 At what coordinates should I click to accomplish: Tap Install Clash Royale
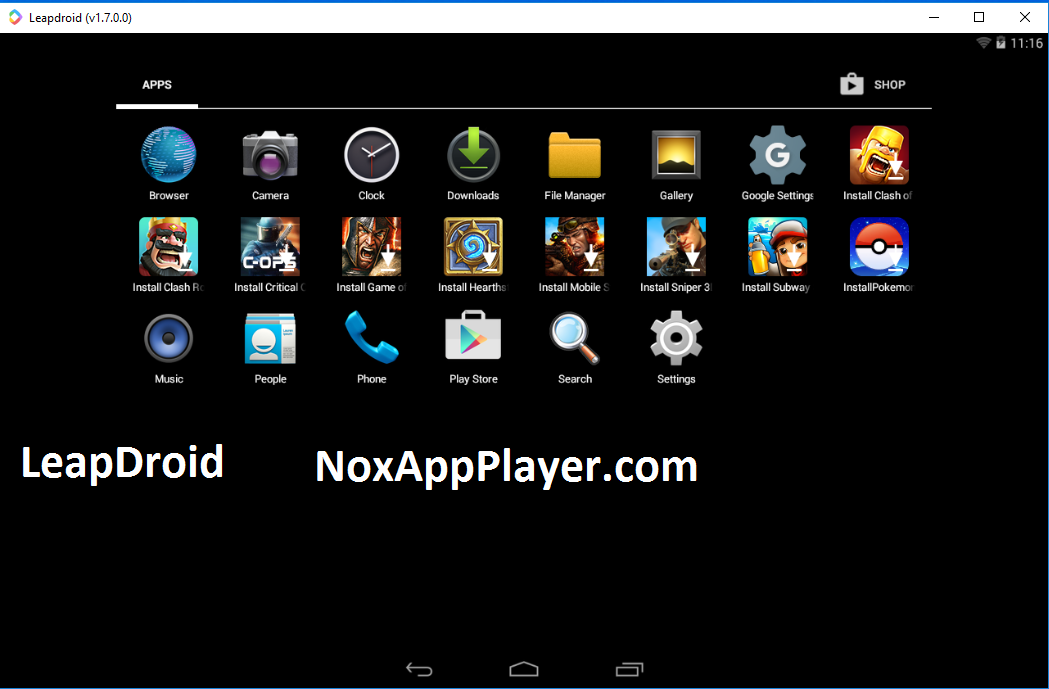point(168,246)
